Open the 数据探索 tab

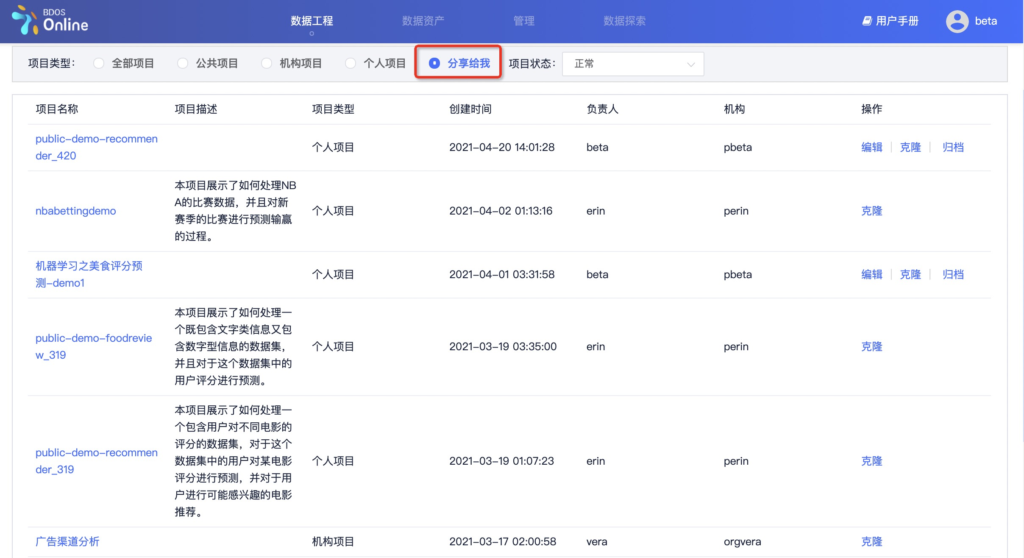tap(624, 21)
